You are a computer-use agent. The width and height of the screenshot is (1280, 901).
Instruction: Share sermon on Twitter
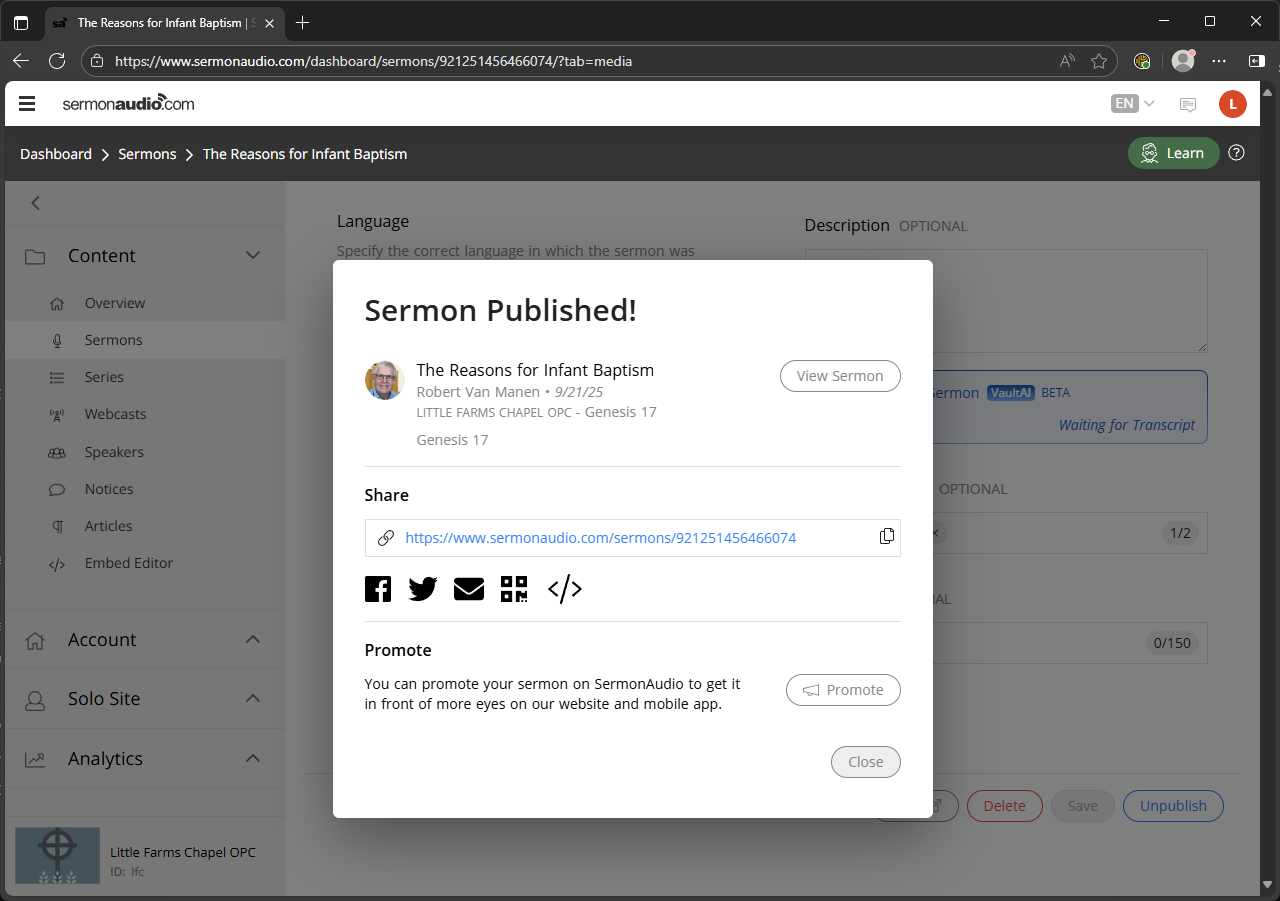[x=423, y=589]
